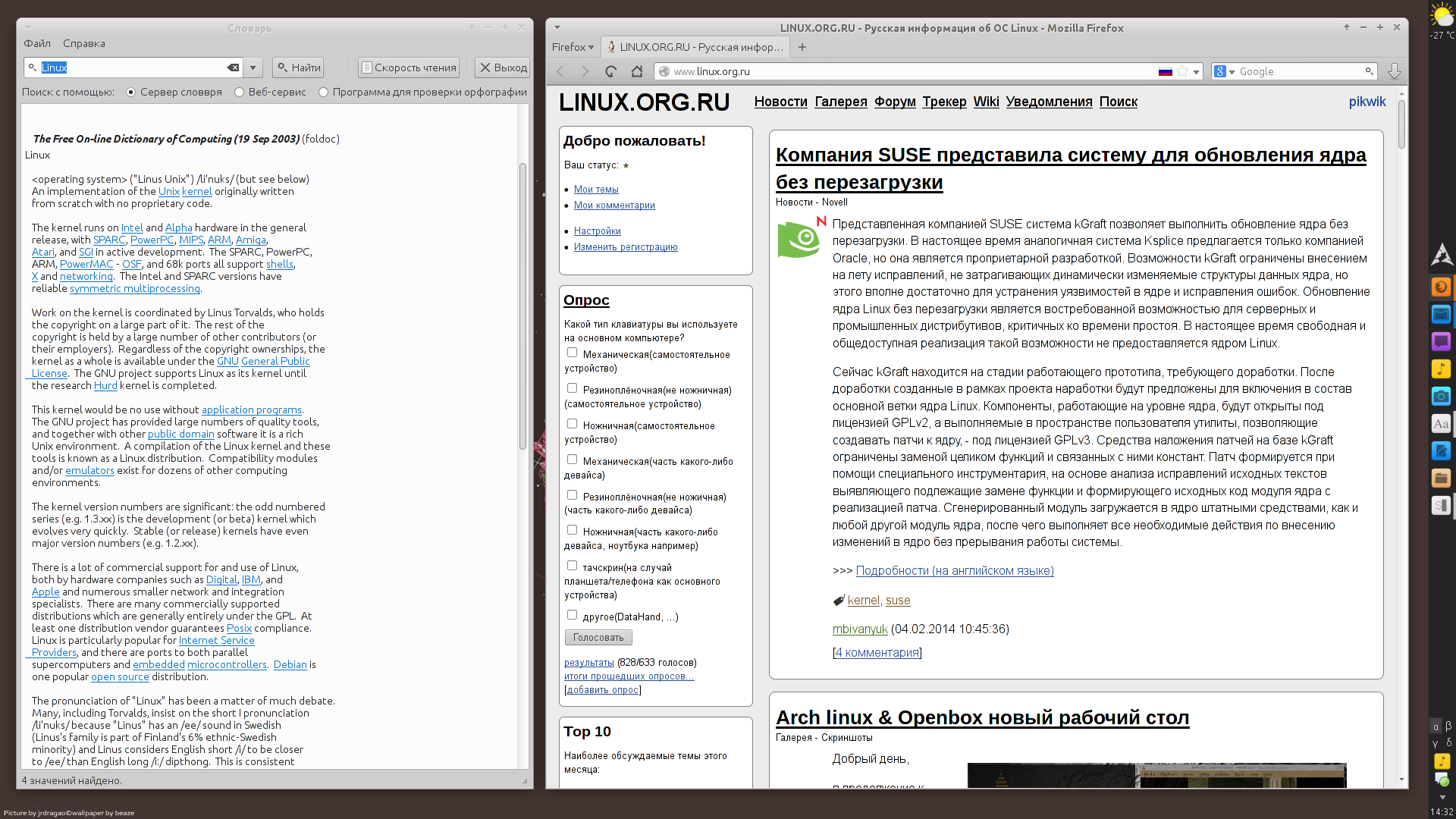1456x819 pixels.
Task: Click the Russian flag icon in URL bar
Action: tap(1166, 71)
